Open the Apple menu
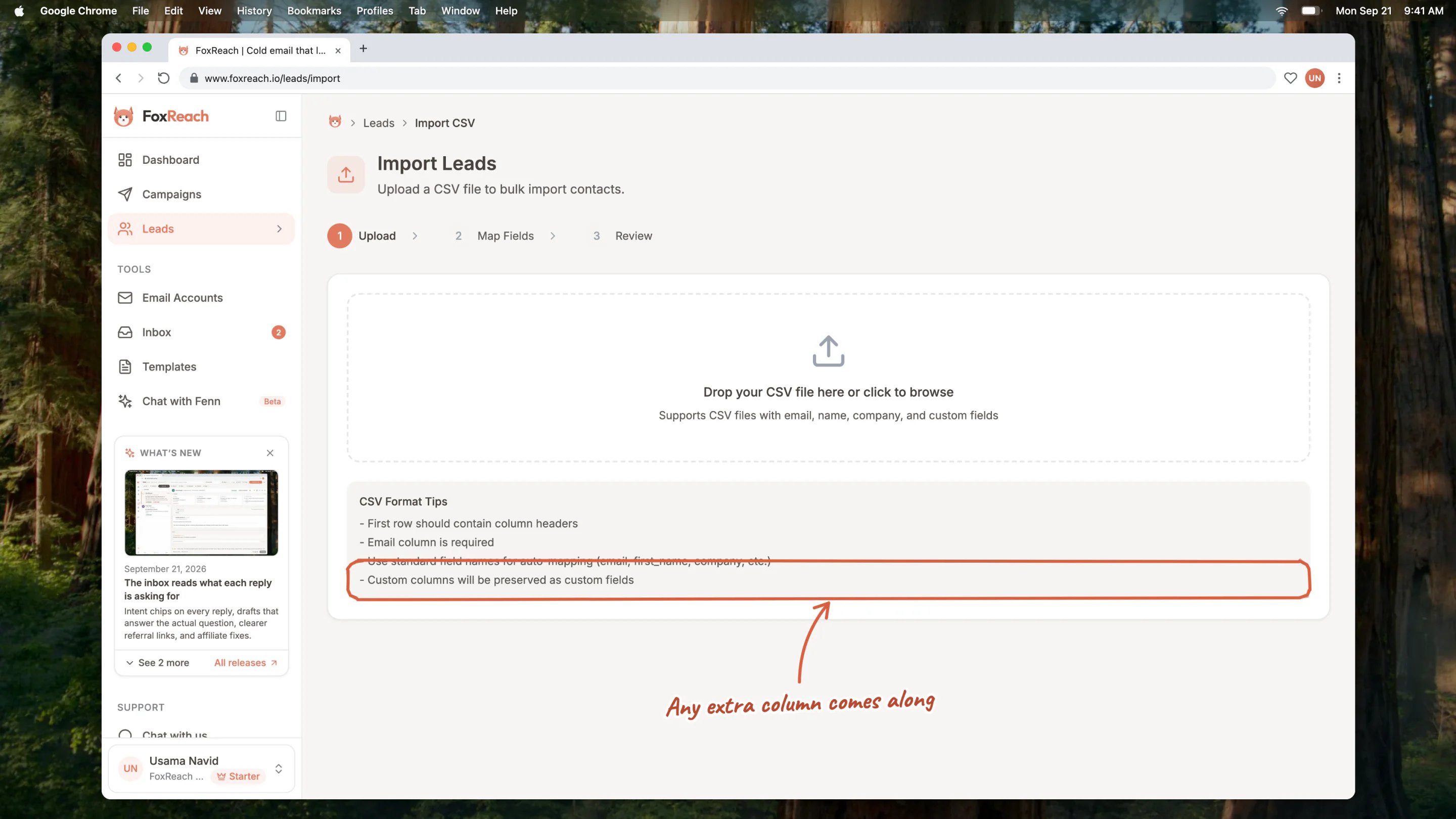 pos(19,11)
